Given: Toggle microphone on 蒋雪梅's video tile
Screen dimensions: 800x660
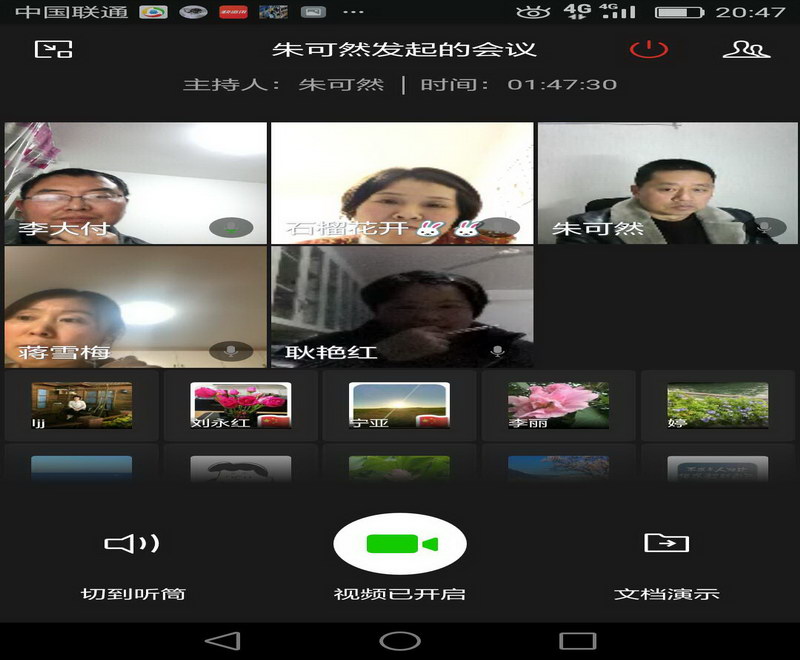Looking at the screenshot, I should (231, 351).
